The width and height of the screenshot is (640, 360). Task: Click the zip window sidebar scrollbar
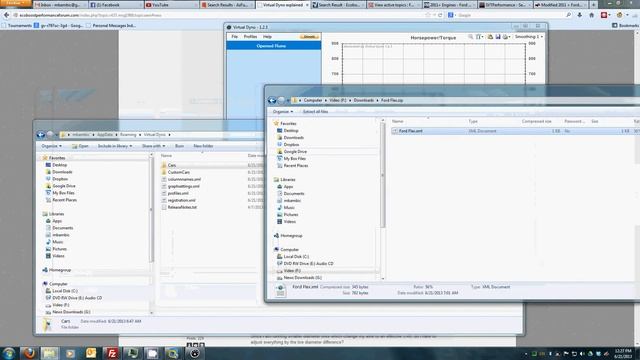(x=382, y=176)
